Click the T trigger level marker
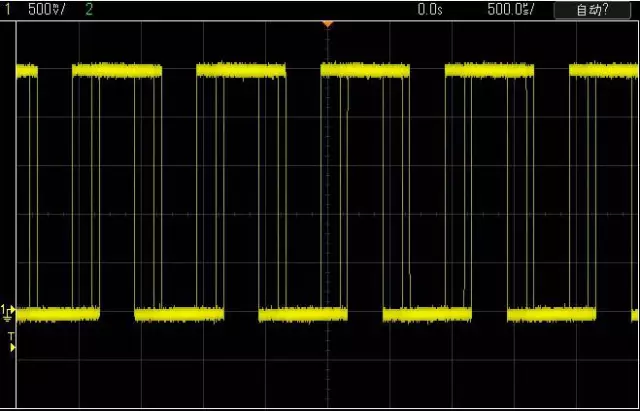 [x=12, y=342]
